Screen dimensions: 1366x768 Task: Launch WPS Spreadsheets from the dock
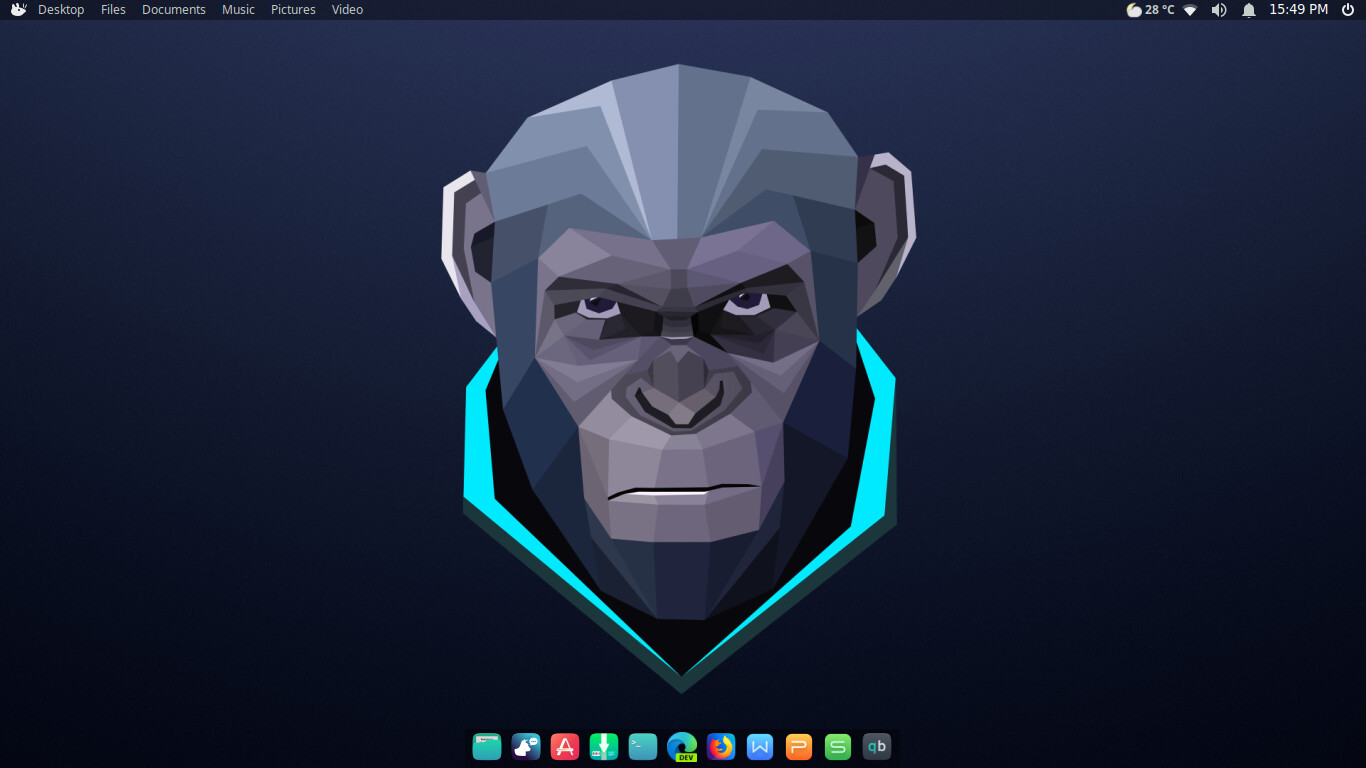[838, 746]
